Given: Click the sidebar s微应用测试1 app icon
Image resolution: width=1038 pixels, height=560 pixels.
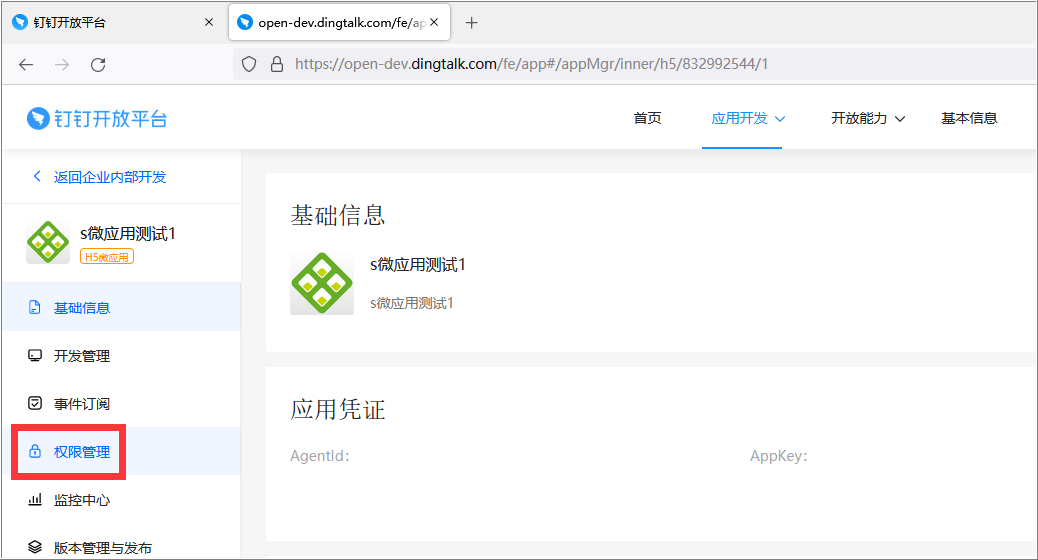Looking at the screenshot, I should [x=48, y=242].
